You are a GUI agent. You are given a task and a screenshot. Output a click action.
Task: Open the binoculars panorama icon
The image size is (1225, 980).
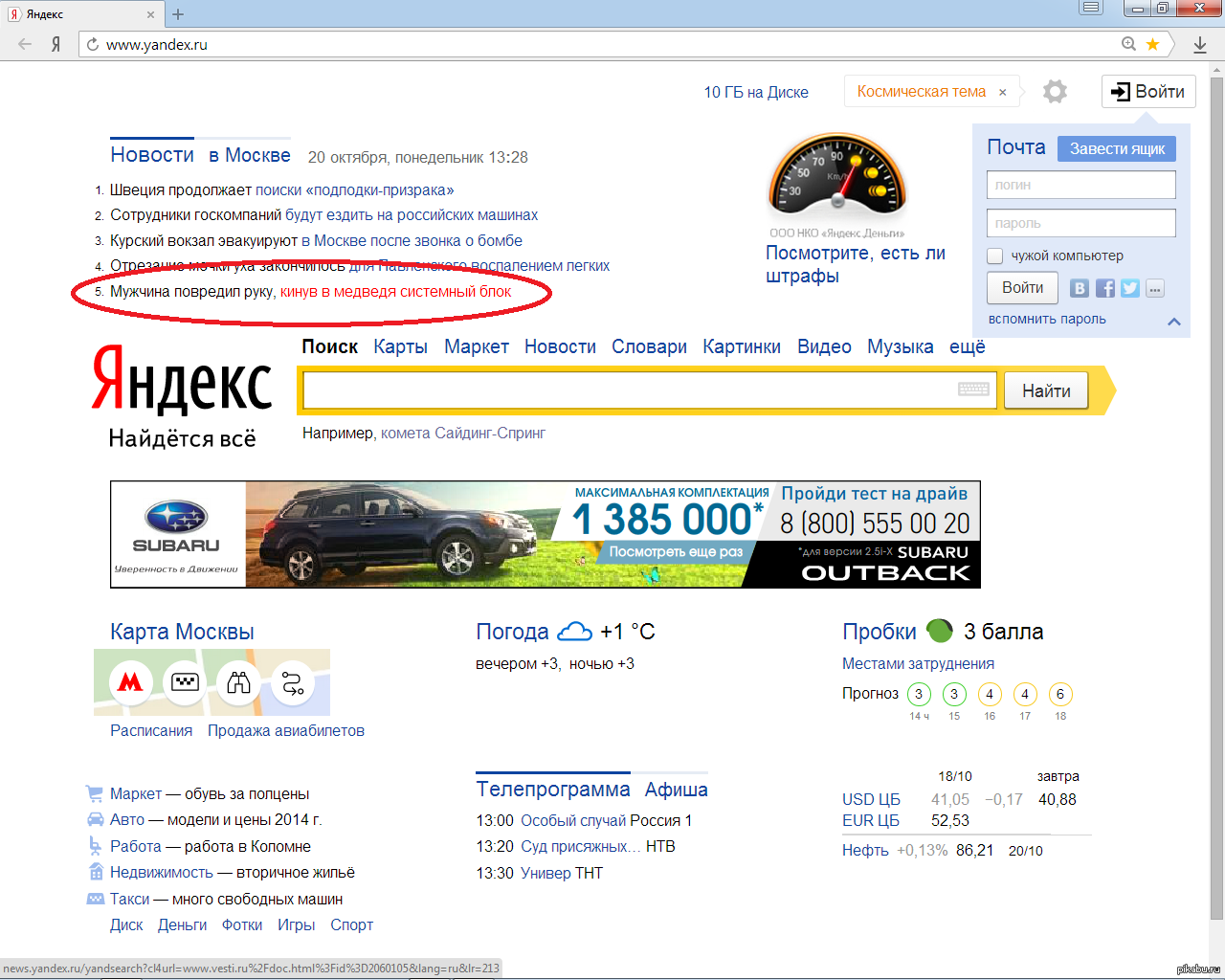coord(239,682)
